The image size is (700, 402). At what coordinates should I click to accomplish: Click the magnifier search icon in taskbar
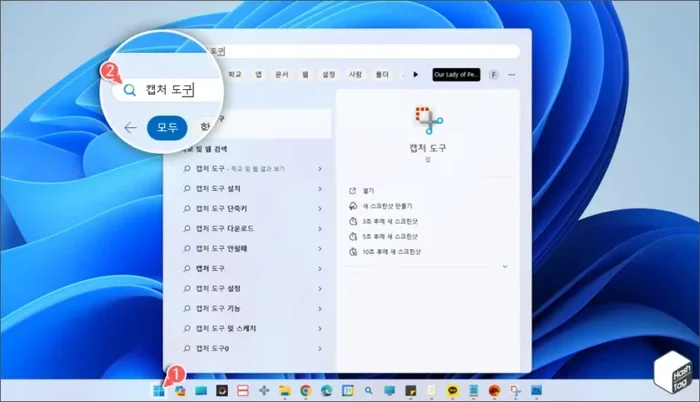coord(368,391)
